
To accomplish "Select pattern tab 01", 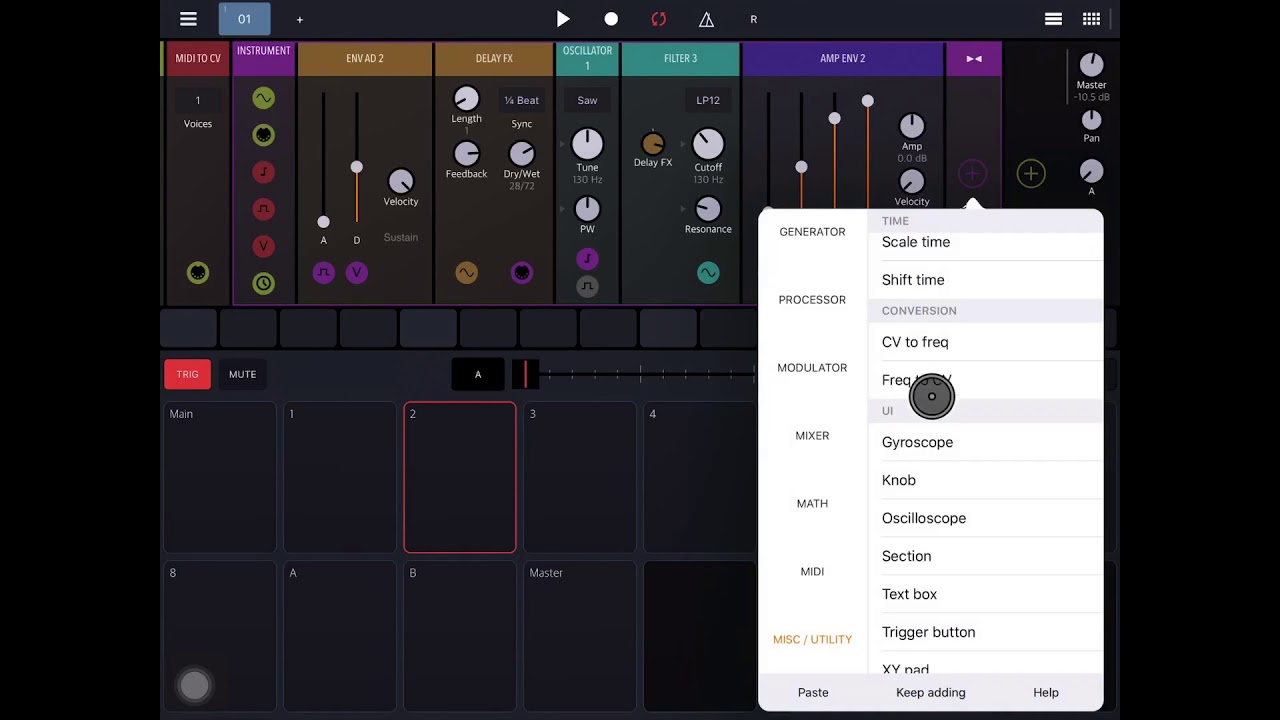I will tap(244, 19).
